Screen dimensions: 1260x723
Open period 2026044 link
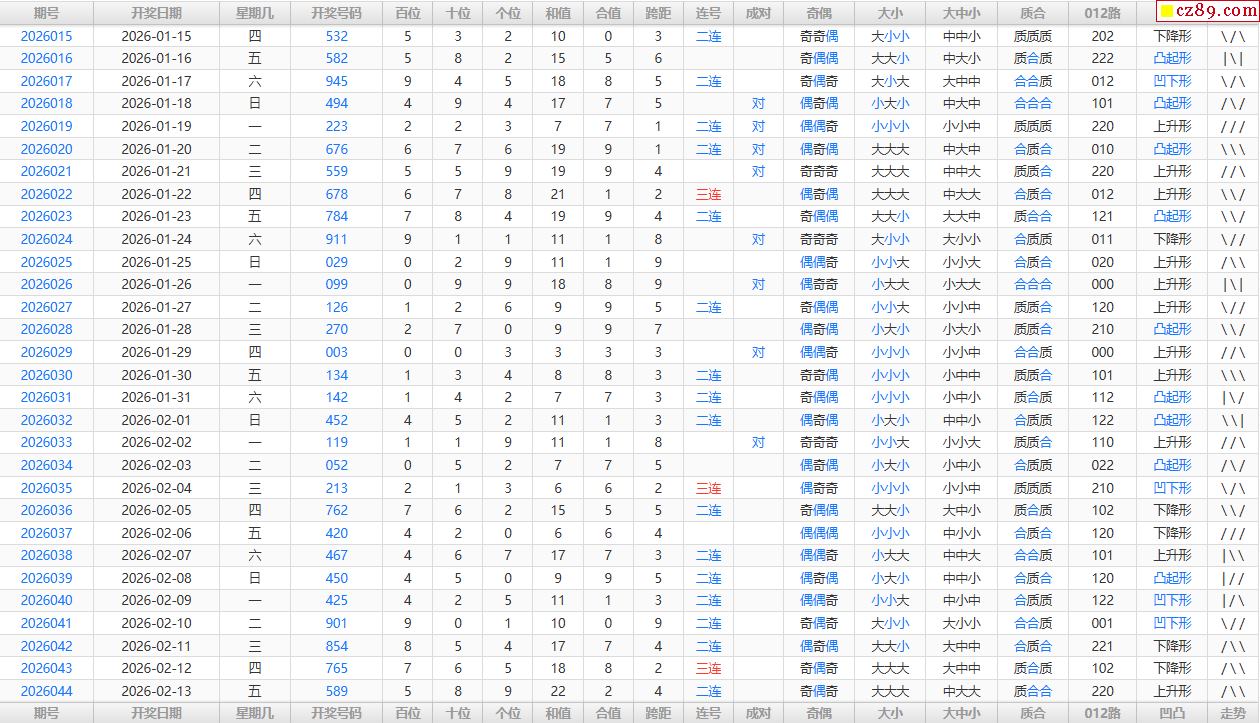[x=46, y=691]
